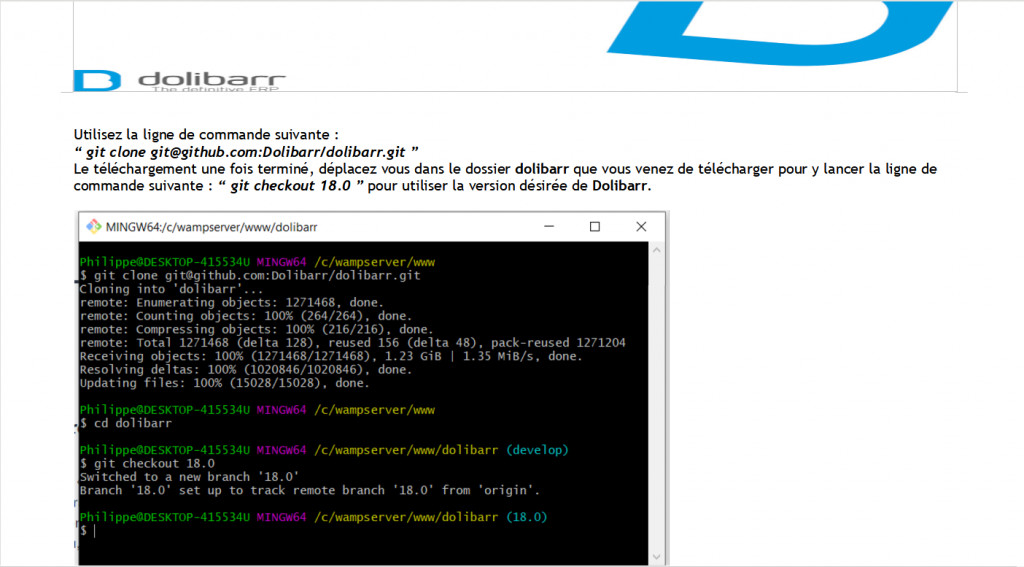Click the '(18.0)' branch indicator in terminal
The image size is (1024, 567).
coord(527,517)
